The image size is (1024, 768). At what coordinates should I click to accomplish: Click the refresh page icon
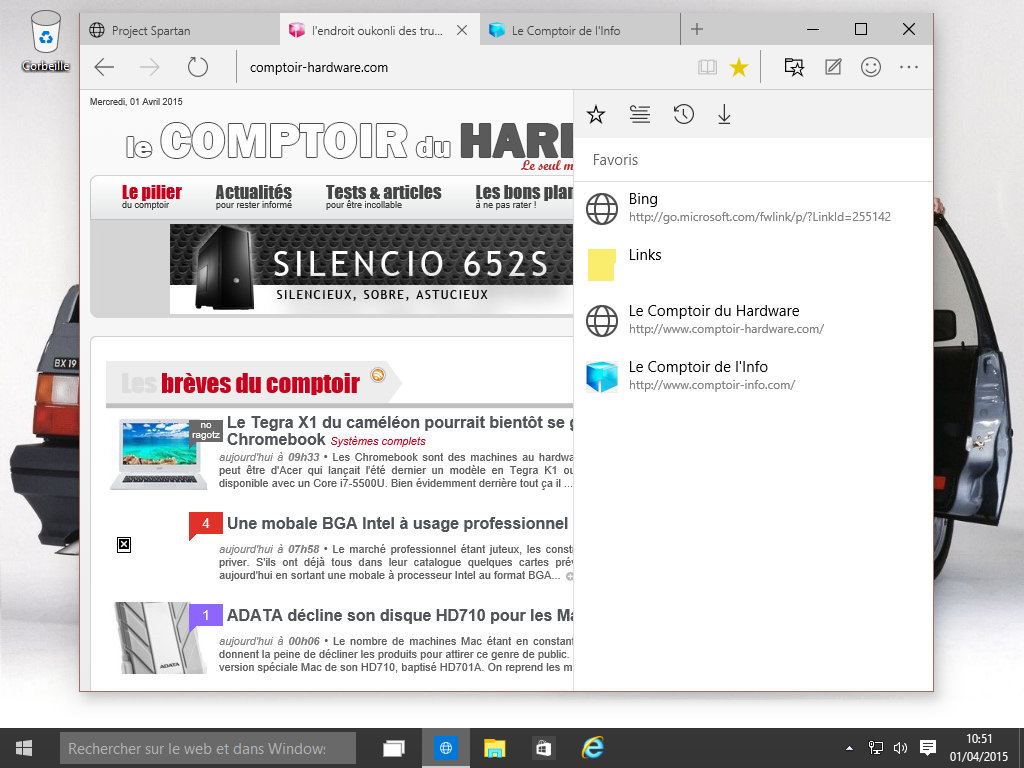click(x=198, y=67)
